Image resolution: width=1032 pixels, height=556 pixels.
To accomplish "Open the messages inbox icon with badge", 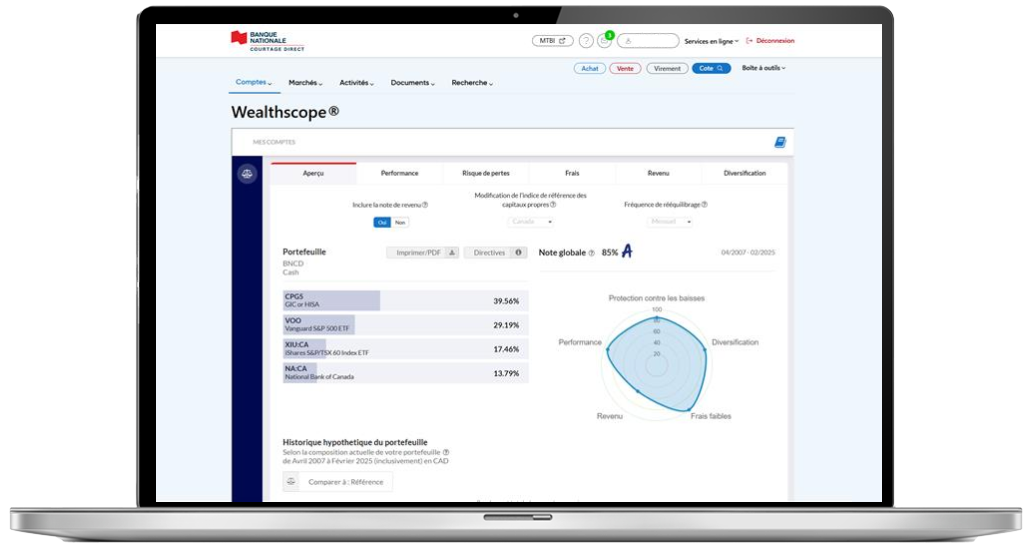I will pos(604,41).
